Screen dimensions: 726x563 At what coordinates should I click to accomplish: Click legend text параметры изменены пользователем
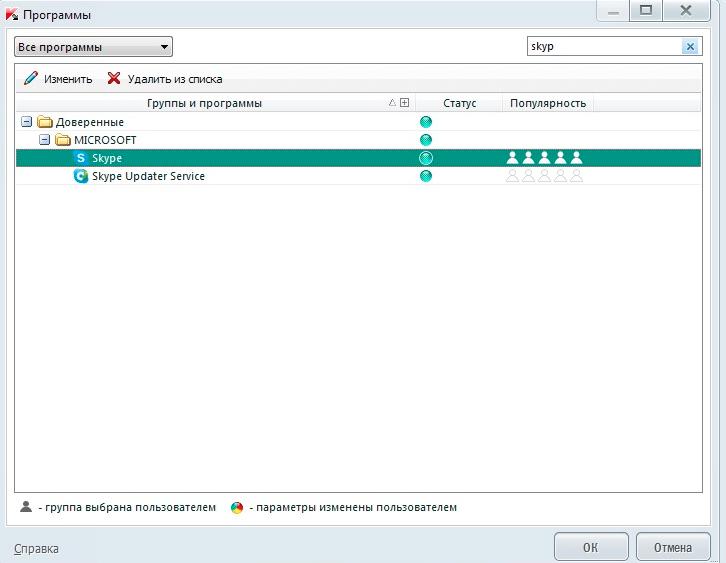click(x=357, y=507)
